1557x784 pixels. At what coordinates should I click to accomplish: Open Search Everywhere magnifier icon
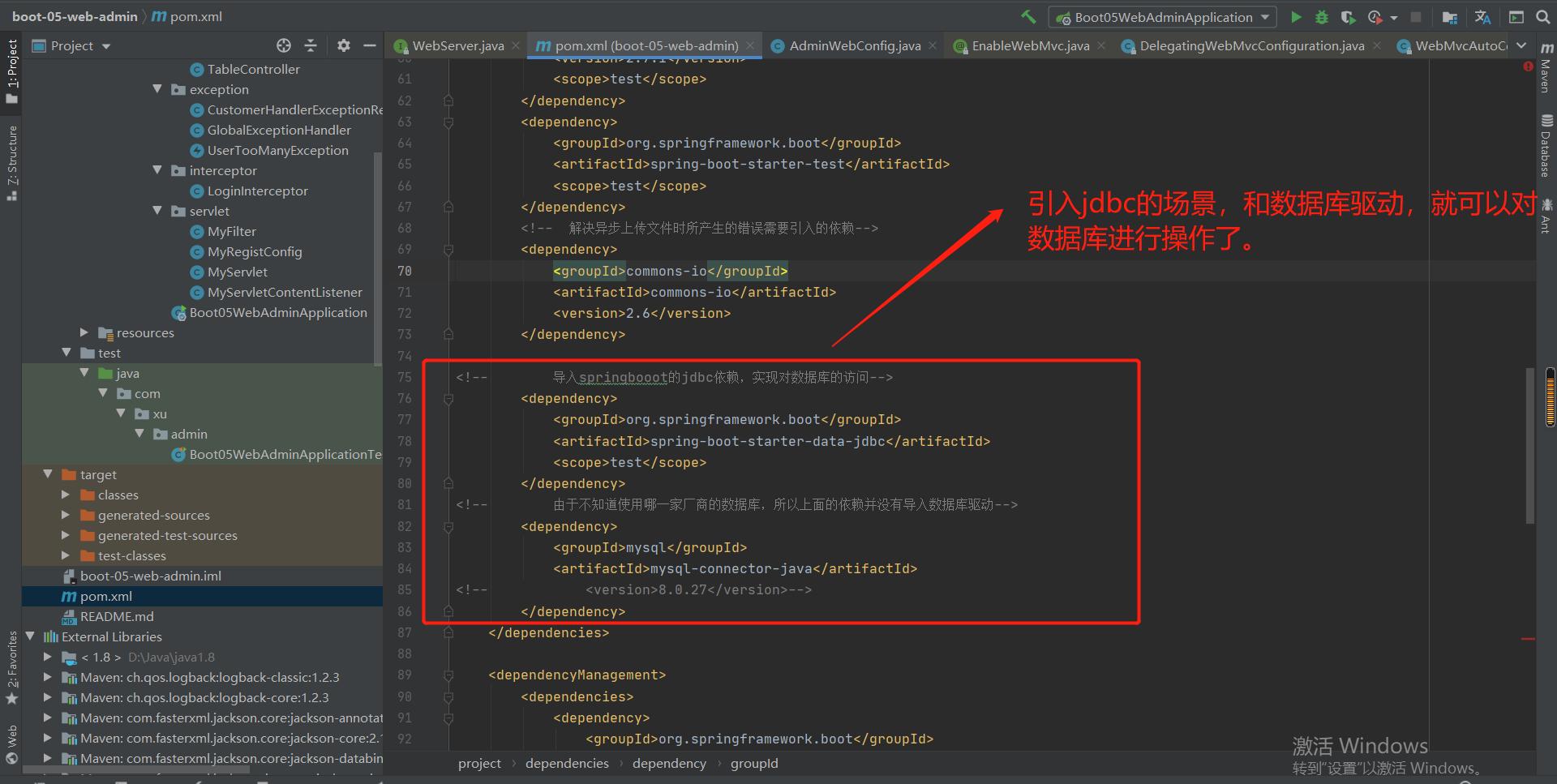pos(1542,16)
